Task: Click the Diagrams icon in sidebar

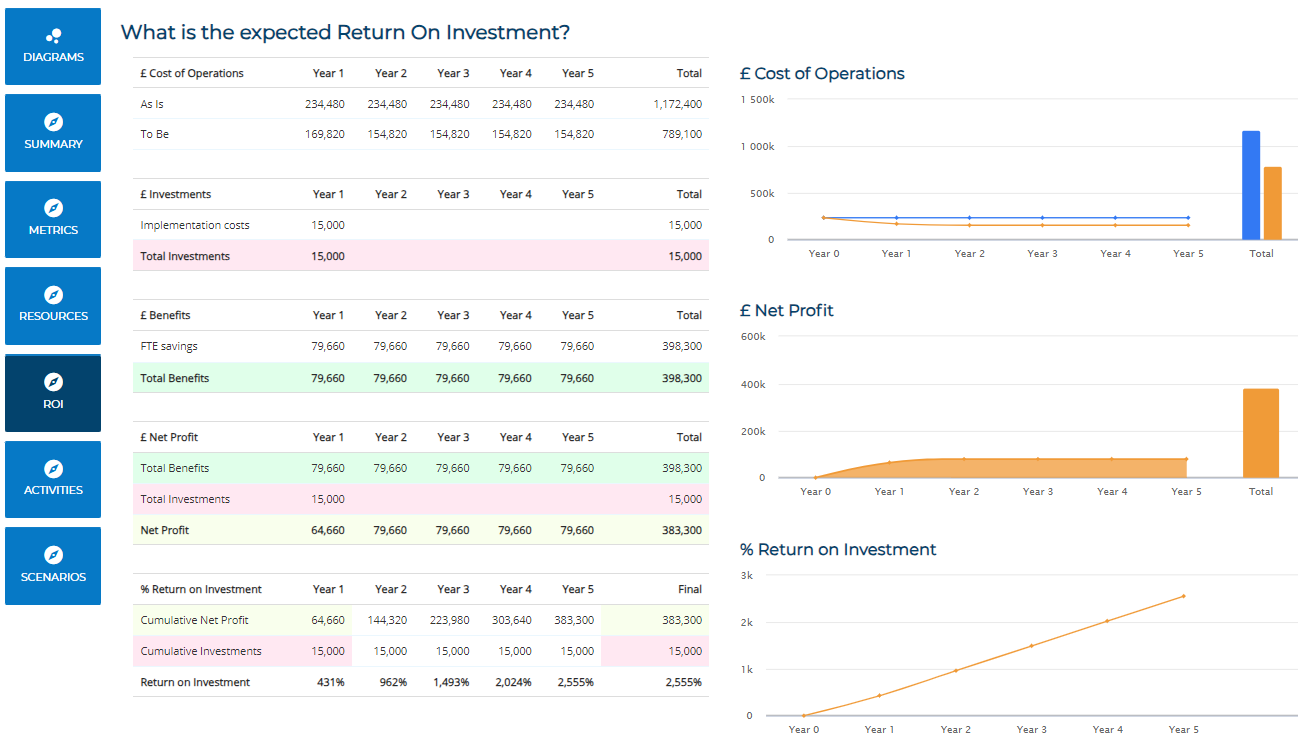Action: coord(54,36)
